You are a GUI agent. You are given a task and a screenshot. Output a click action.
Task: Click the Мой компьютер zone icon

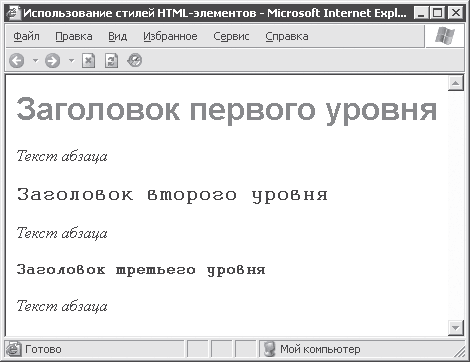pyautogui.click(x=269, y=349)
